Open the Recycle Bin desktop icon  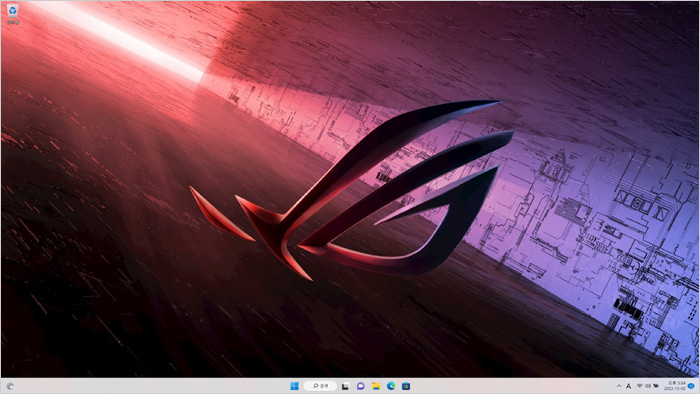pyautogui.click(x=13, y=13)
